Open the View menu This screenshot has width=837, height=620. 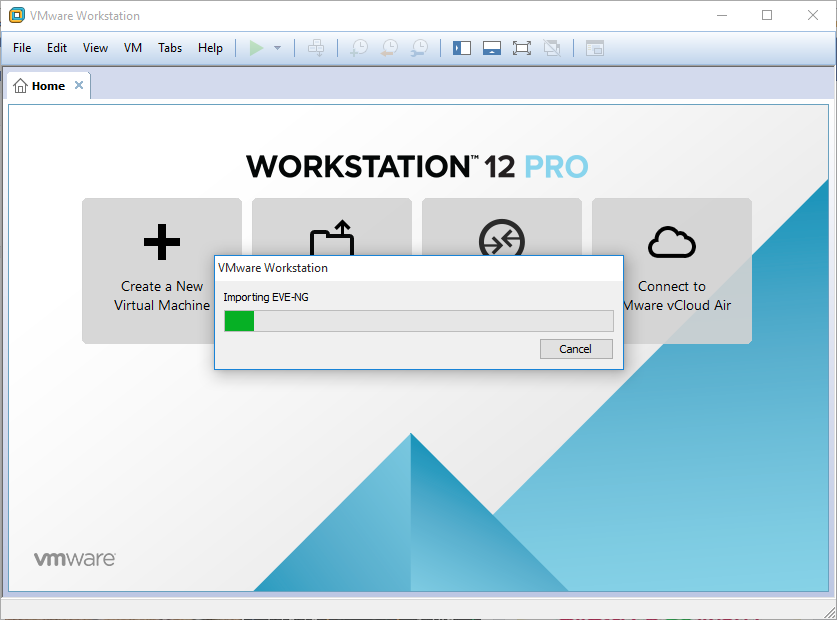coord(96,48)
